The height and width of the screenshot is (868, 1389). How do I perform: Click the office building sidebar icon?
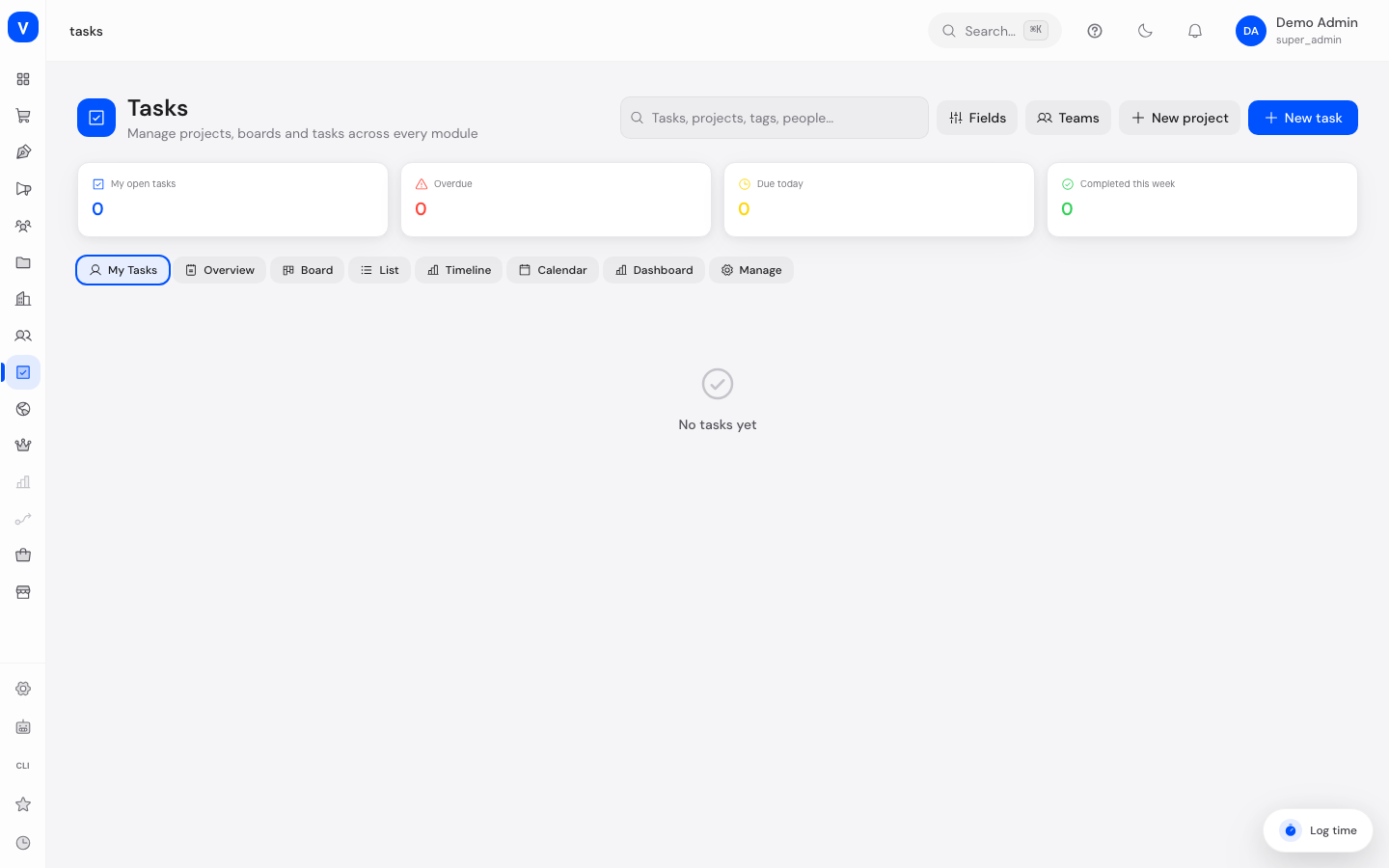23,299
